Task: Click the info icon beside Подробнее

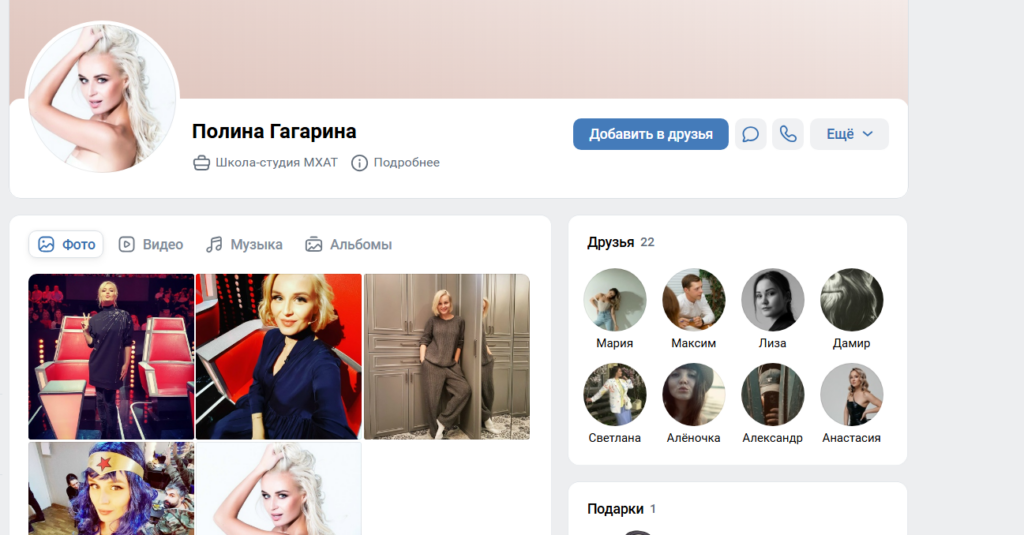Action: pyautogui.click(x=359, y=163)
